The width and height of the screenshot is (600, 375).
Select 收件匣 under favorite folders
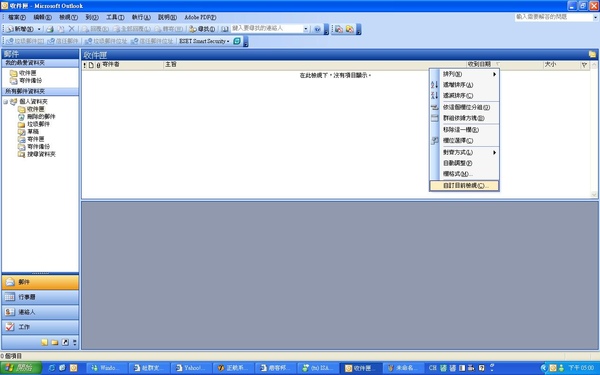point(24,73)
